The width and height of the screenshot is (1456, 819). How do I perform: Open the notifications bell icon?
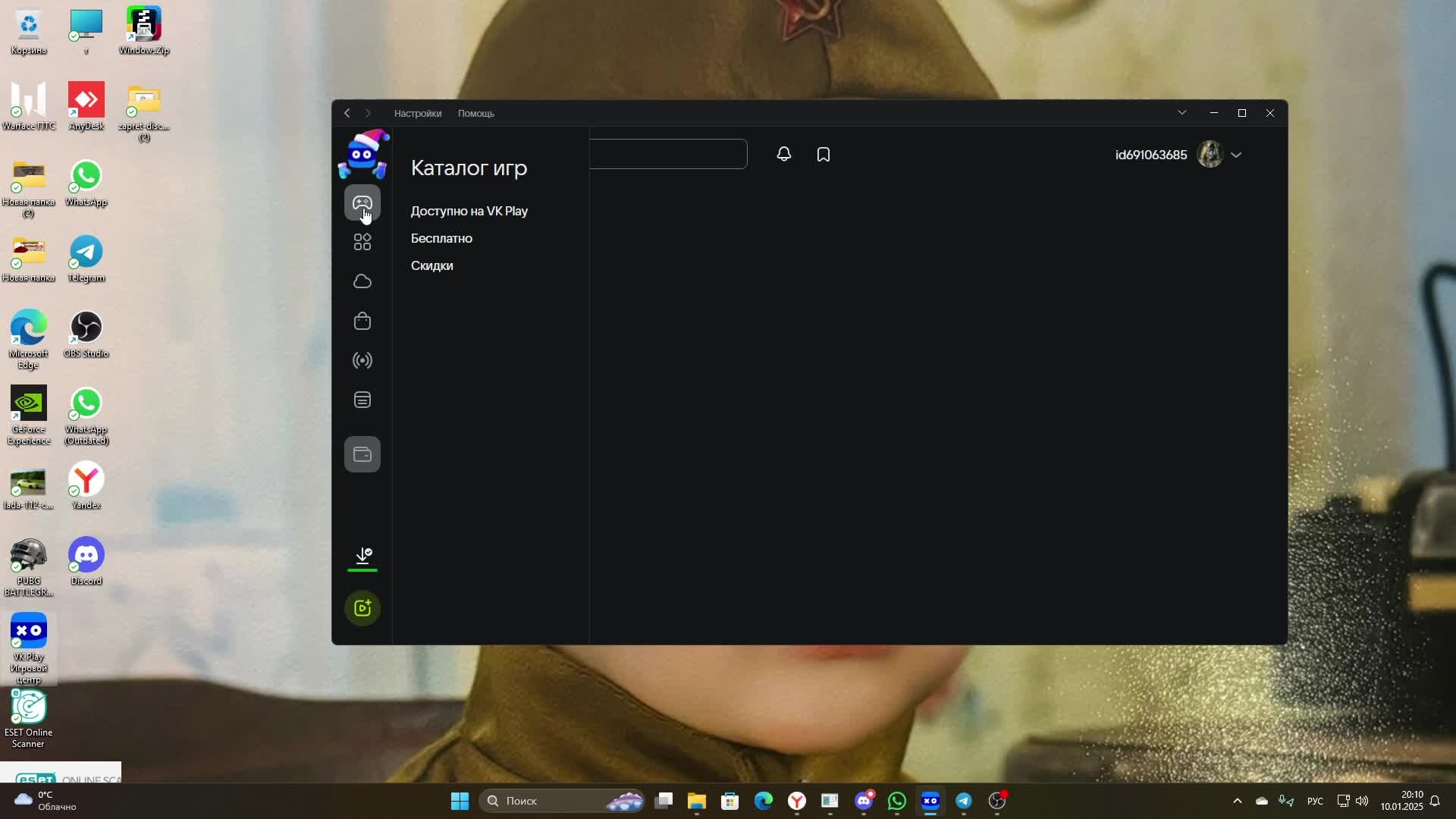783,155
